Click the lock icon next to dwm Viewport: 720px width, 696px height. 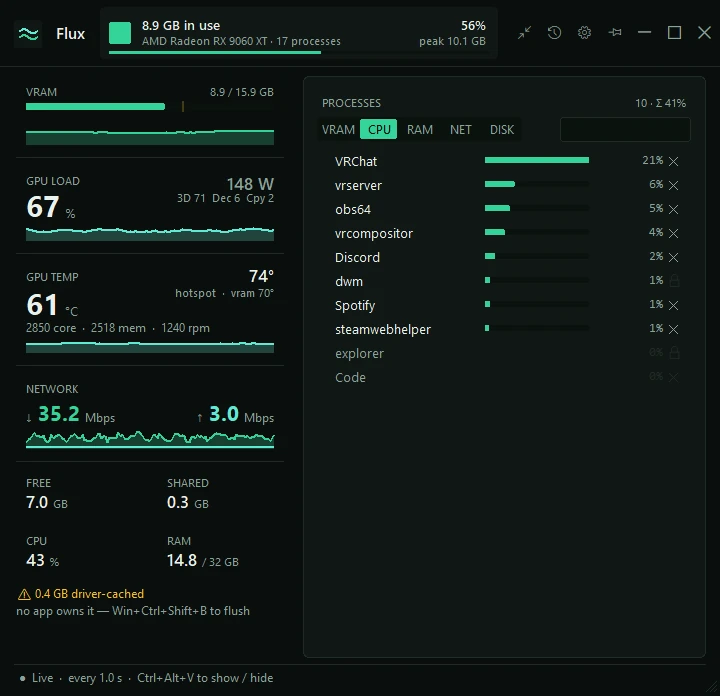[x=674, y=281]
